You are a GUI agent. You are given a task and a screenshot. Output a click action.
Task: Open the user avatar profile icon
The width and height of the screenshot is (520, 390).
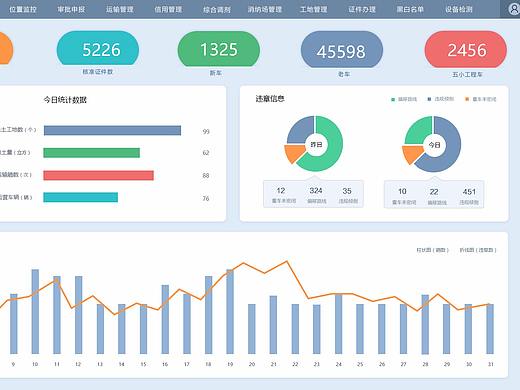[x=514, y=9]
